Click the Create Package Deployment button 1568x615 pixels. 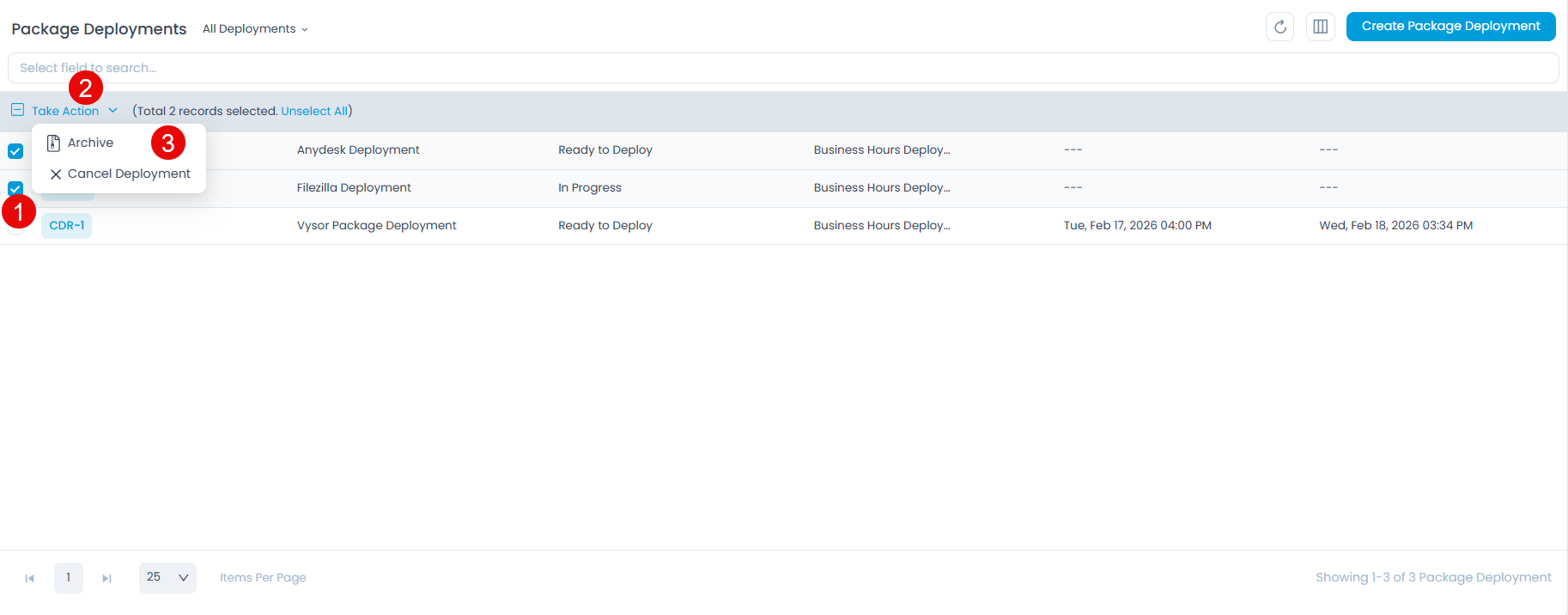tap(1450, 27)
